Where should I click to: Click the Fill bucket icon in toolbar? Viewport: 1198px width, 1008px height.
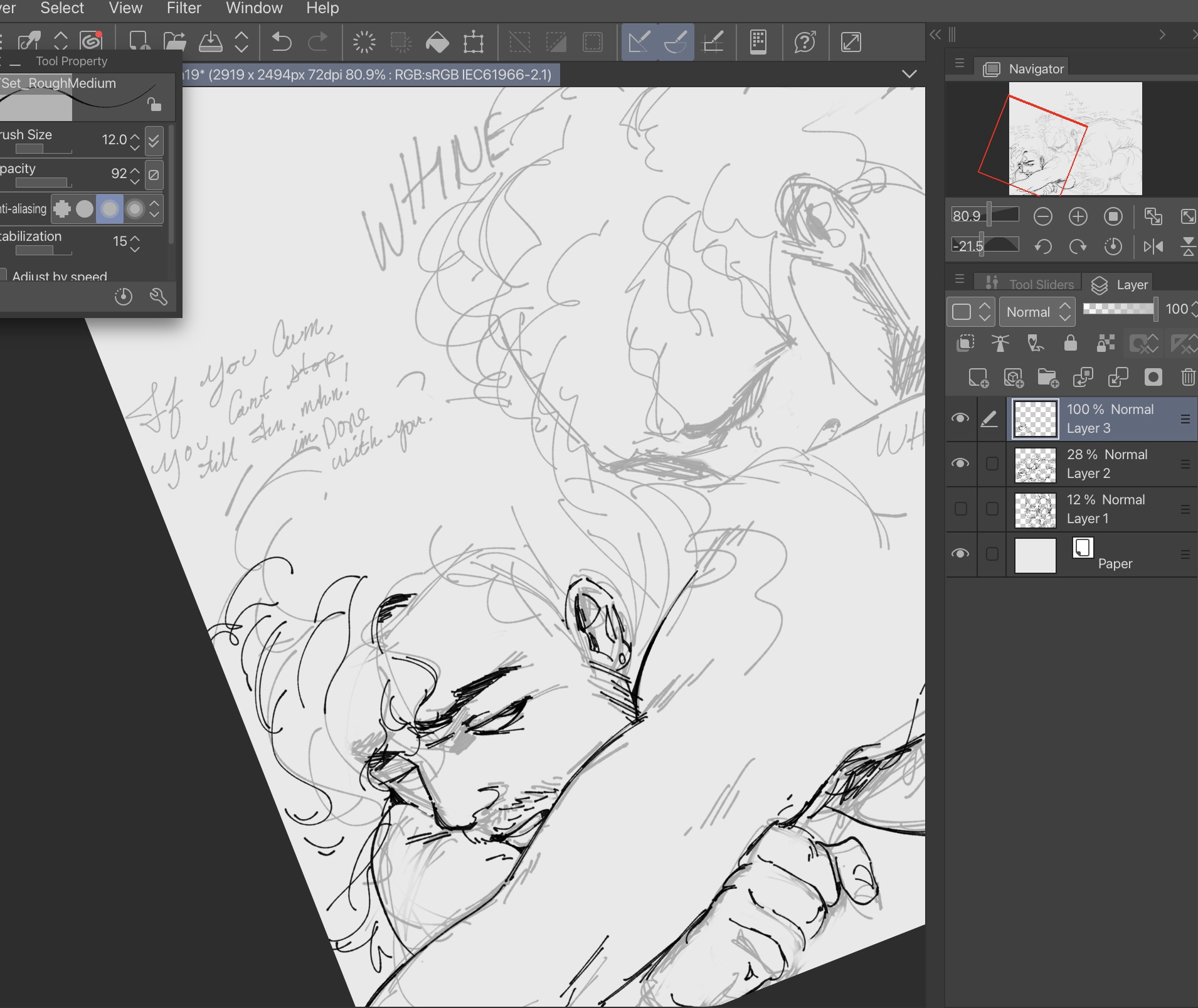pos(437,43)
